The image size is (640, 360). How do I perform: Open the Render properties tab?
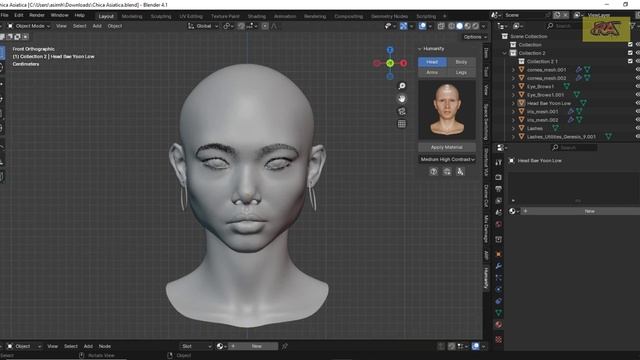498,177
